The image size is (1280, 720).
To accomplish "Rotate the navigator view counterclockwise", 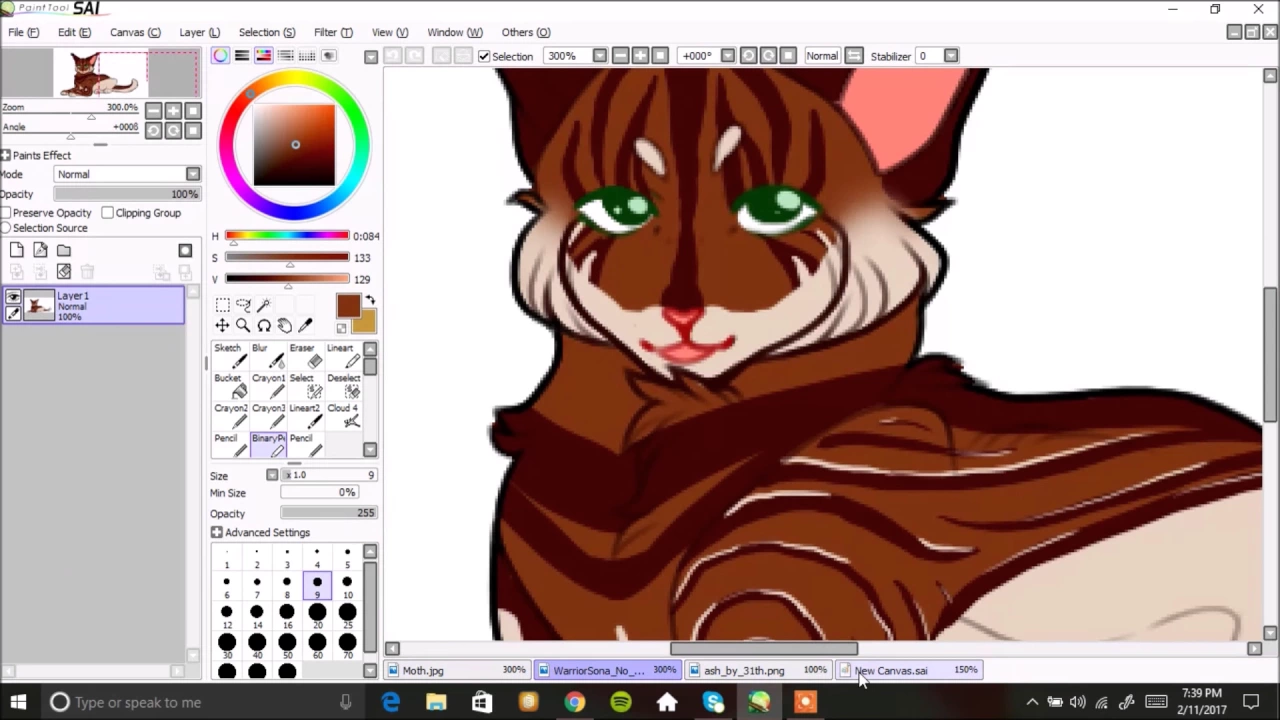I will coord(153,130).
